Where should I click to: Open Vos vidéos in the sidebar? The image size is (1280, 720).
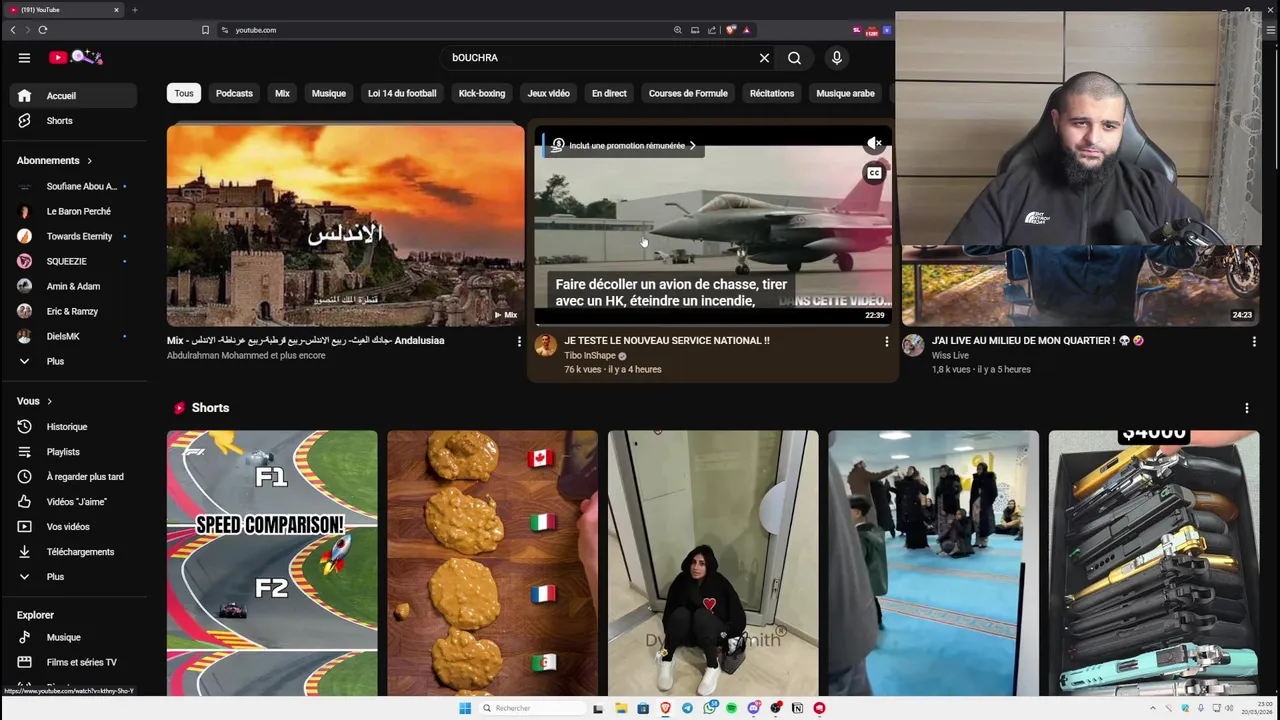(73, 527)
